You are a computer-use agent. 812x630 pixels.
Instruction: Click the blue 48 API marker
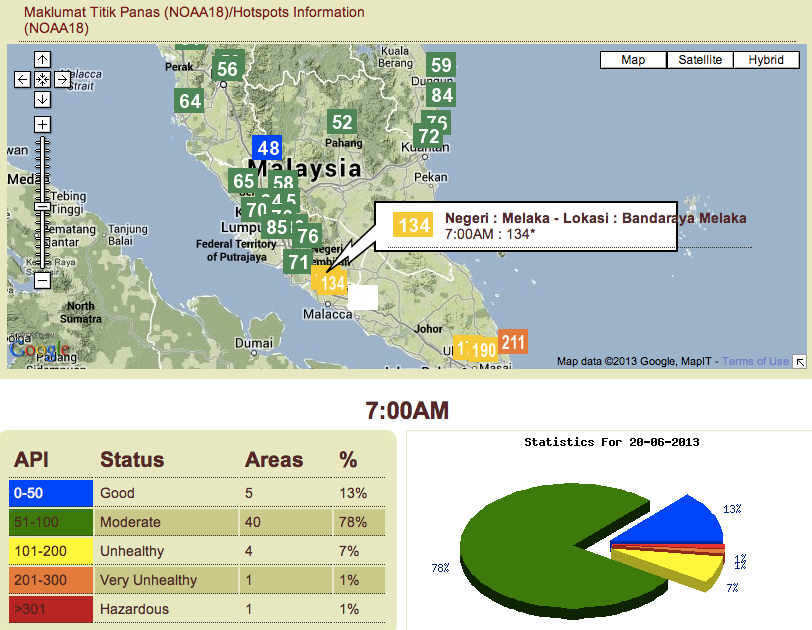click(x=266, y=148)
